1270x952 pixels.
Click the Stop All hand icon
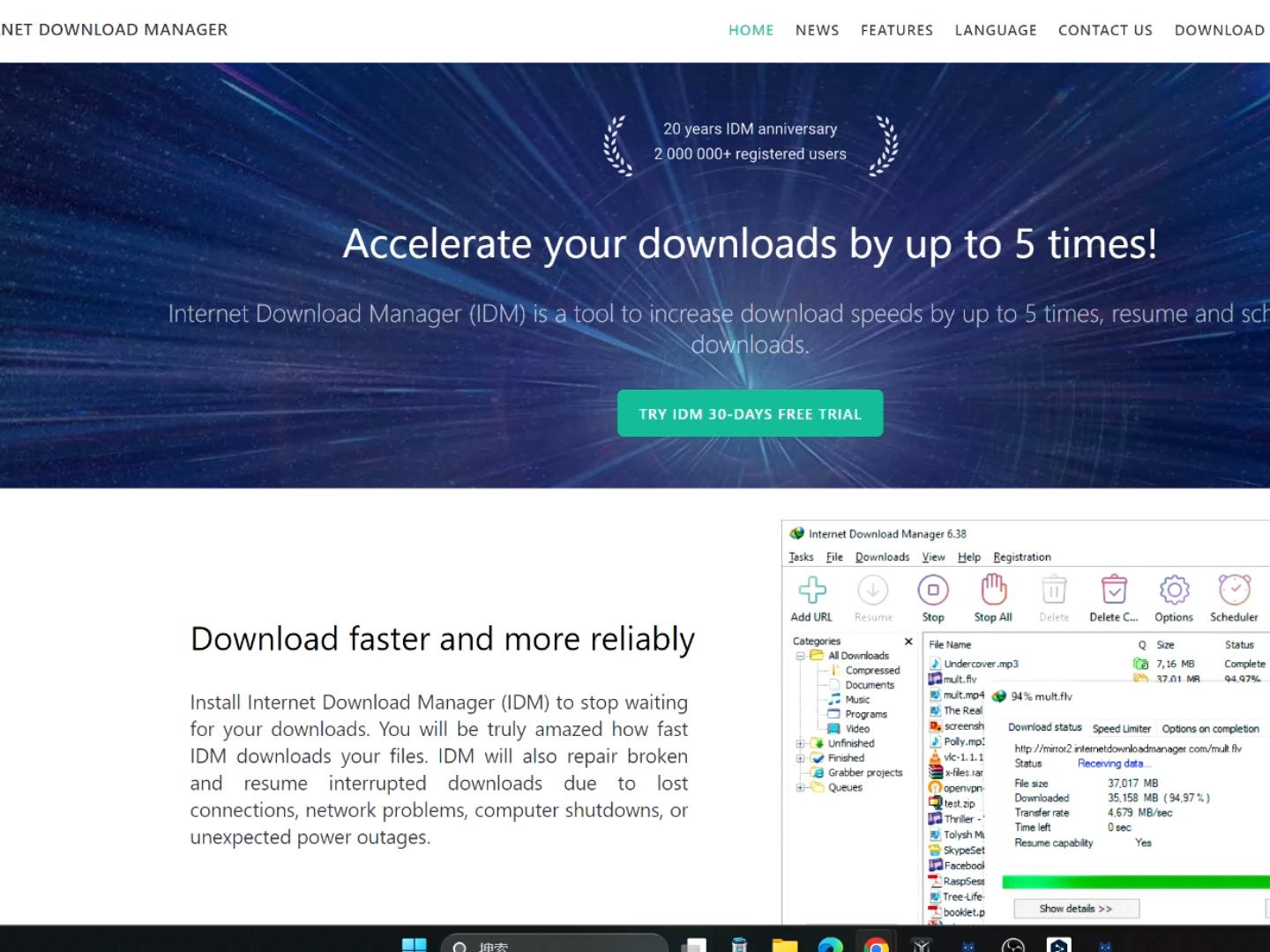pos(993,590)
